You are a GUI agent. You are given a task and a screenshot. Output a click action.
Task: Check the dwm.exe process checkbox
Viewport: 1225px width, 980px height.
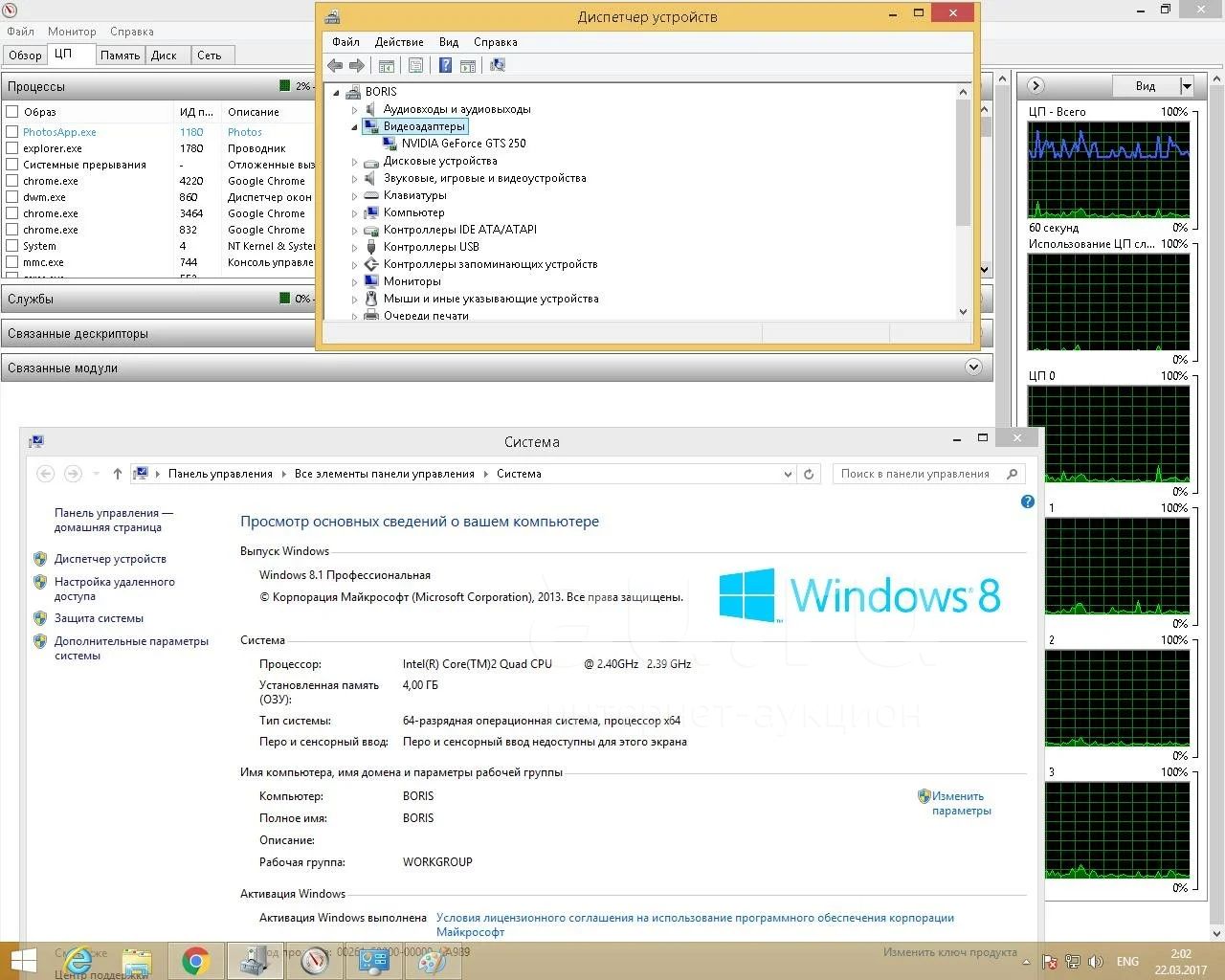tap(12, 197)
